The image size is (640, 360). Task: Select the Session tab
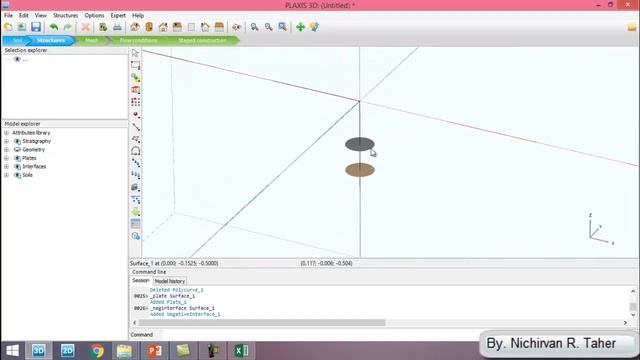coord(141,280)
